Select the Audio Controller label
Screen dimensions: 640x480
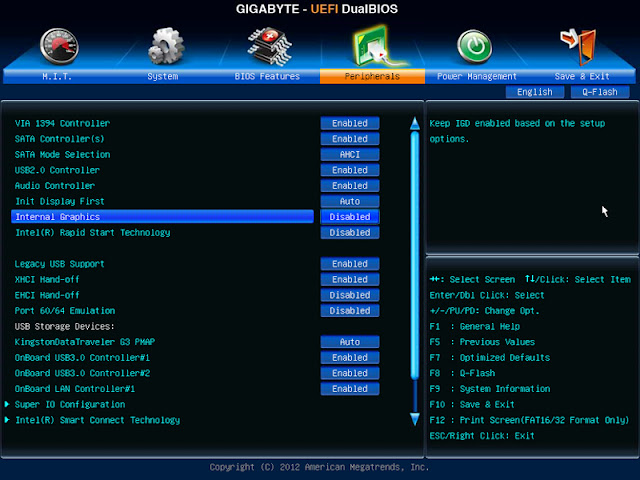pos(55,186)
